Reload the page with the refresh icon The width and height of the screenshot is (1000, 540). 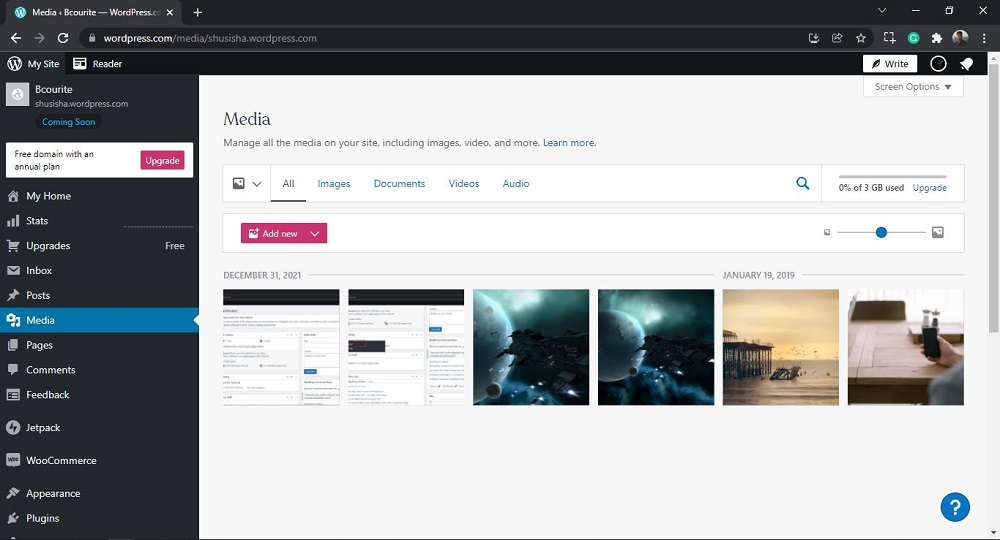coord(62,38)
